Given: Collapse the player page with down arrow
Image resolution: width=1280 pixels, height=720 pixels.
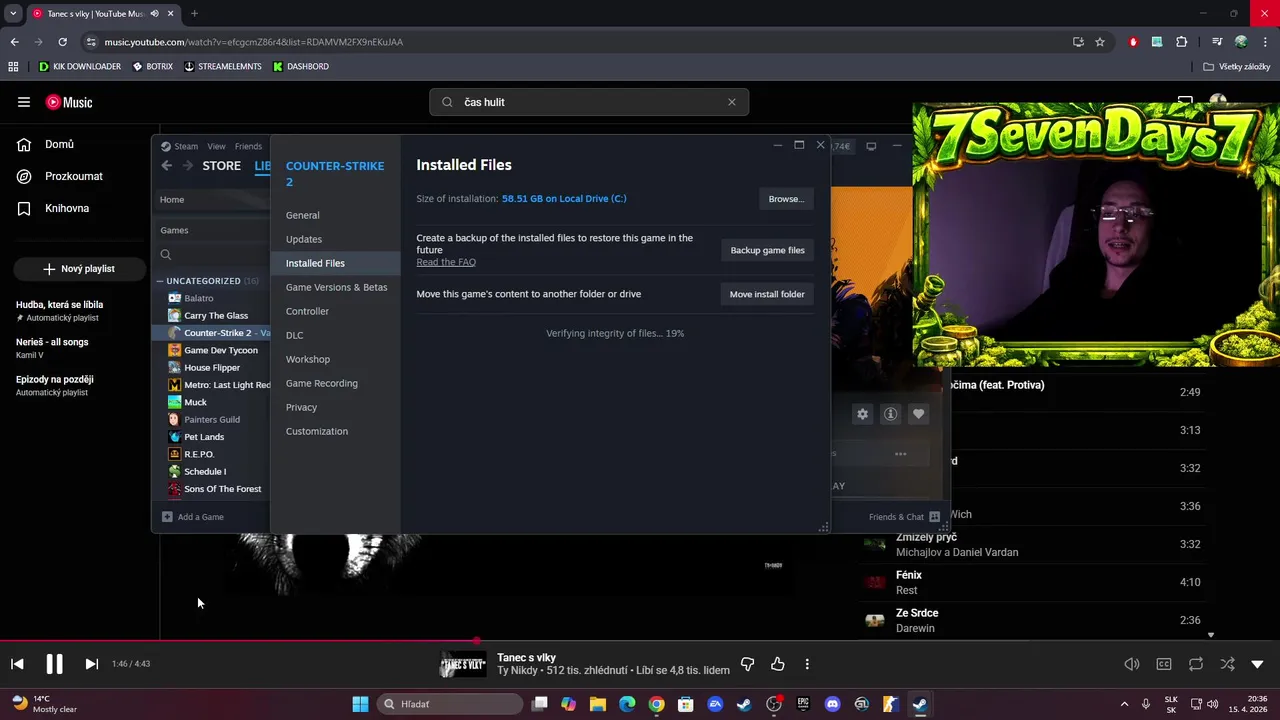Looking at the screenshot, I should (1257, 664).
